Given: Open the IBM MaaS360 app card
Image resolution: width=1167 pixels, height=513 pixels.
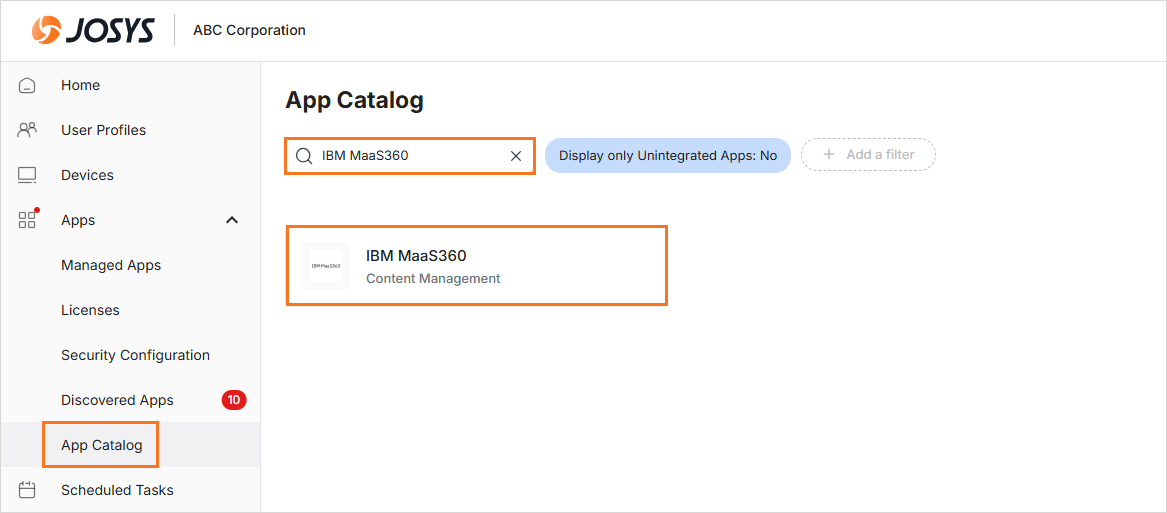Looking at the screenshot, I should (477, 266).
